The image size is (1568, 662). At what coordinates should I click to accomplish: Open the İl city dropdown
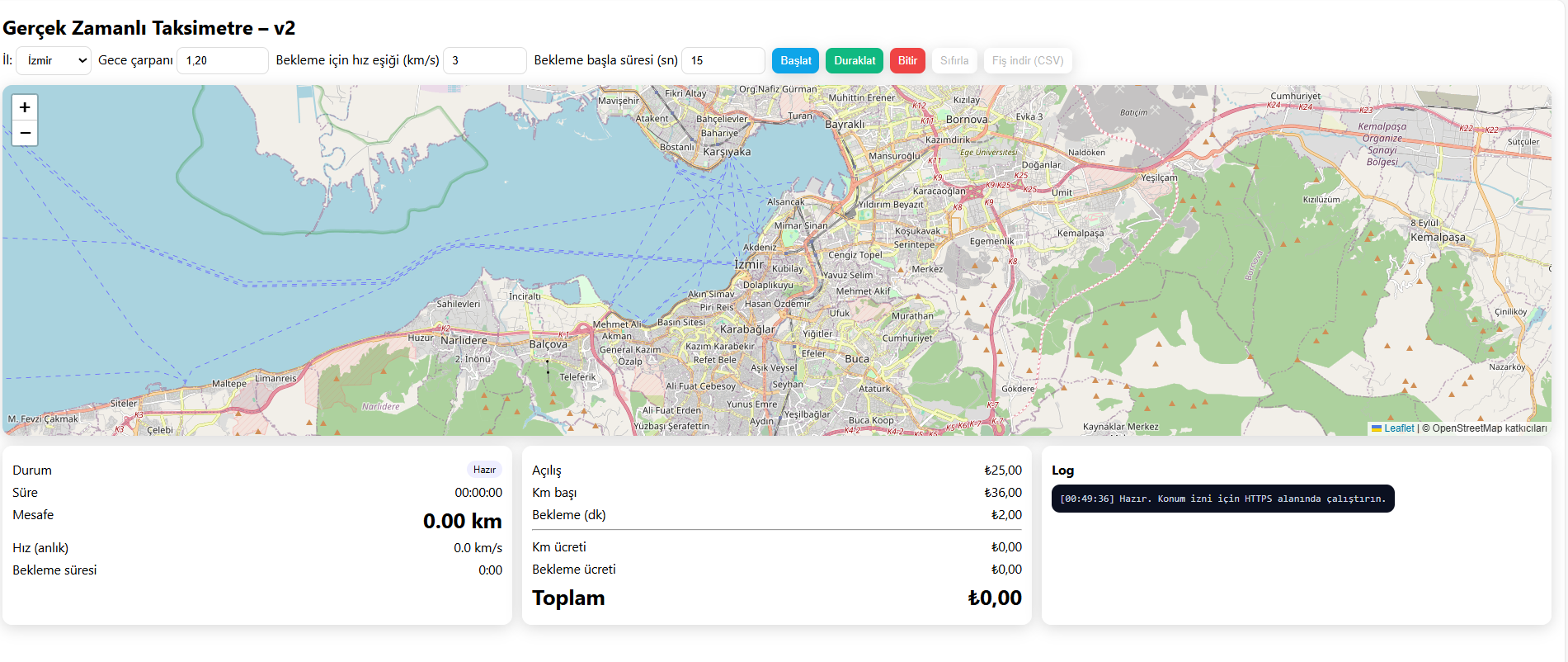point(54,60)
